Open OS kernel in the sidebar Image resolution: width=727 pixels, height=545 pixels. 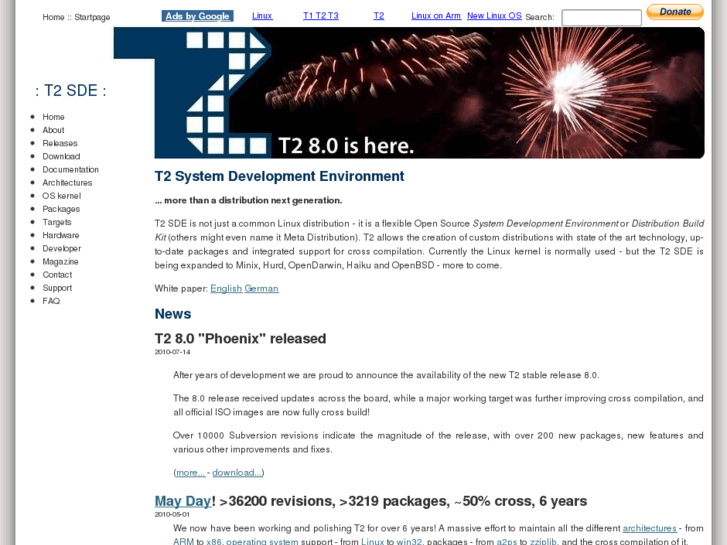click(62, 196)
